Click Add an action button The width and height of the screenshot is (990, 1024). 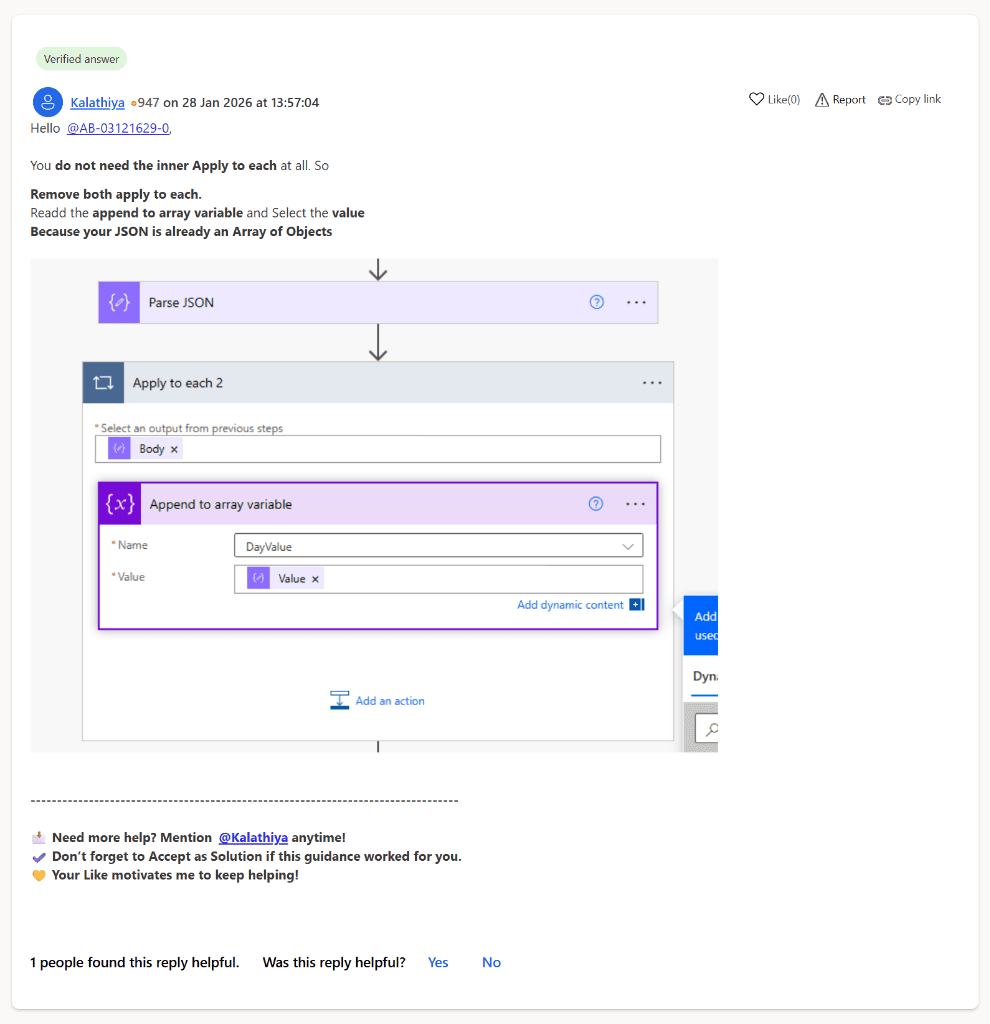[378, 701]
